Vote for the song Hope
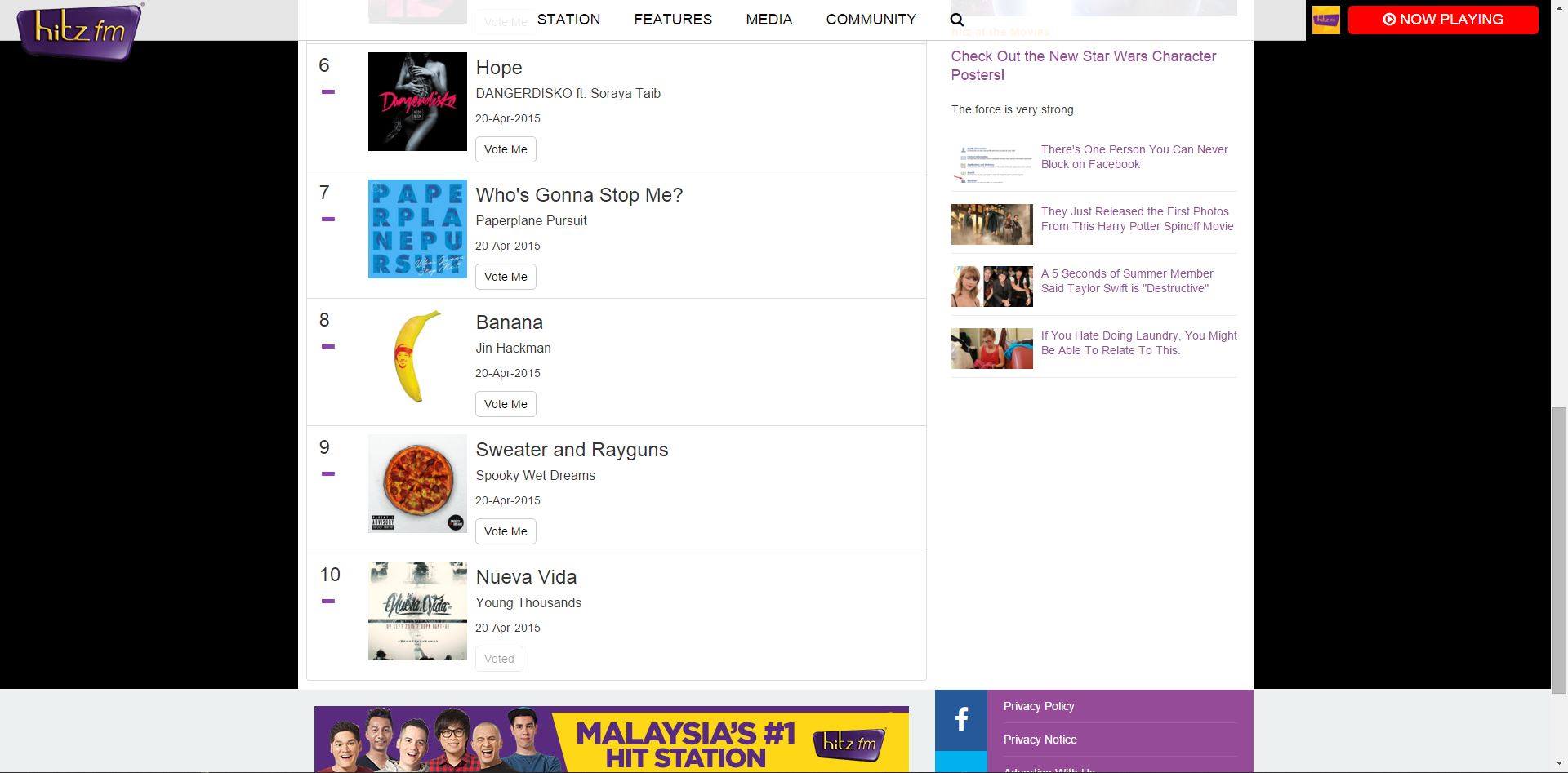This screenshot has height=773, width=1568. click(x=506, y=149)
